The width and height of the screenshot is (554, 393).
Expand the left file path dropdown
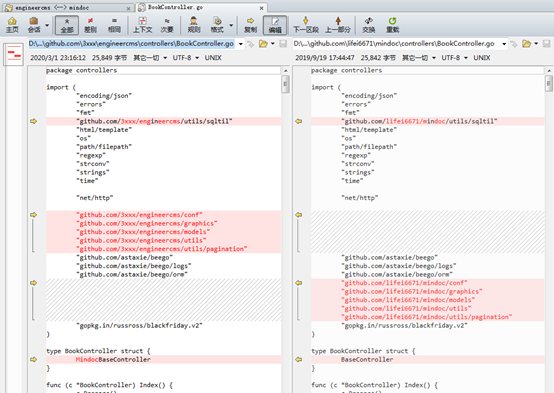(x=241, y=44)
